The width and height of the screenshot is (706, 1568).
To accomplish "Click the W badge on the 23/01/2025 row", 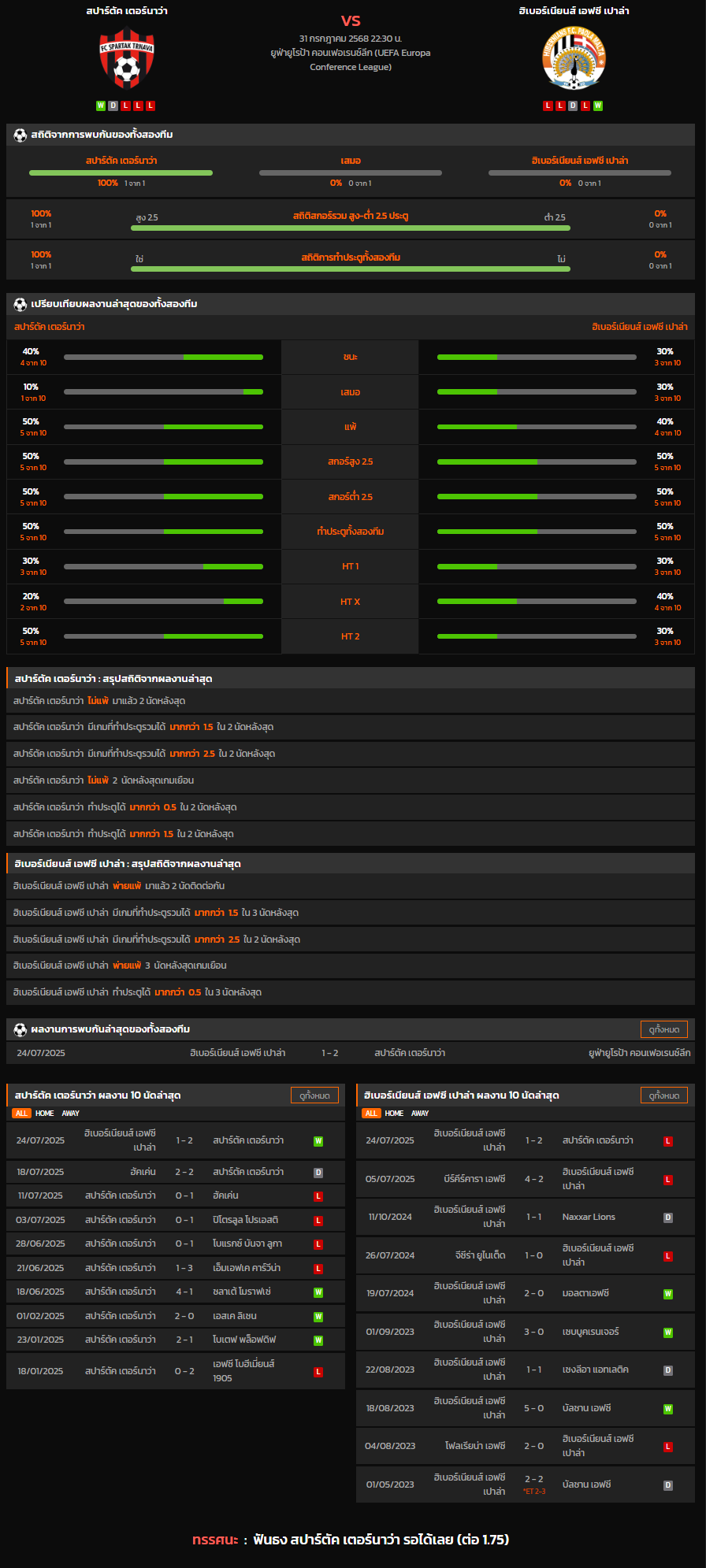I will [x=318, y=1340].
